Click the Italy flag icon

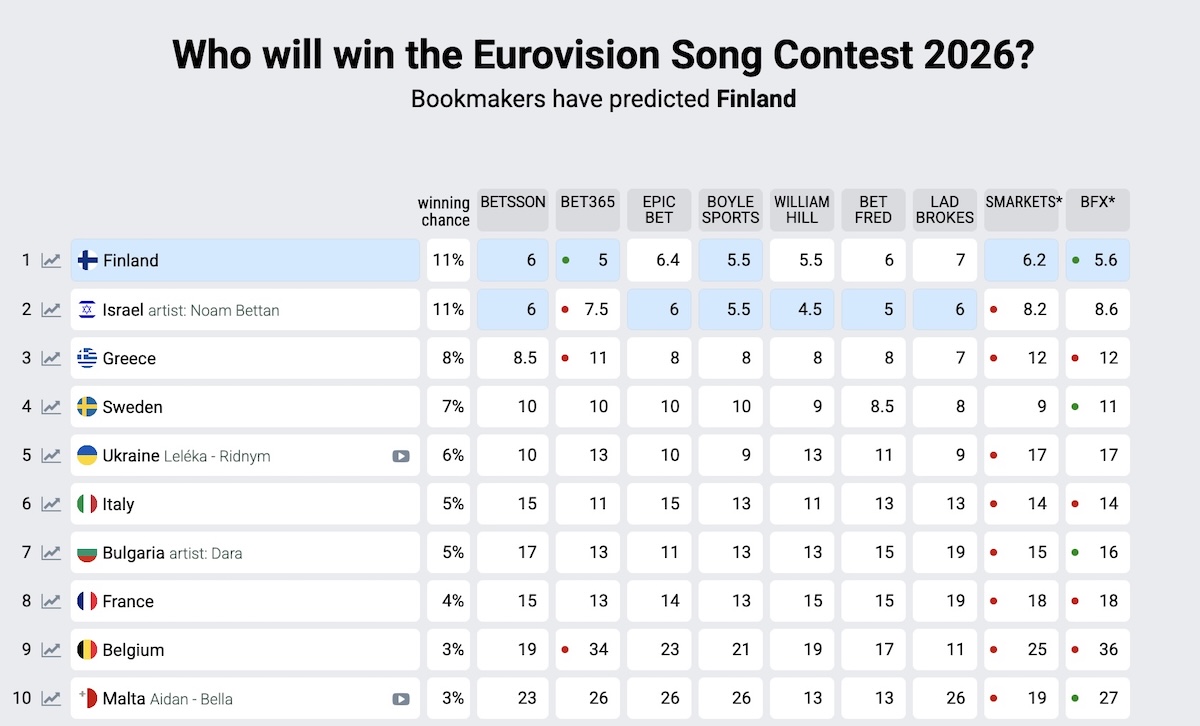point(87,504)
